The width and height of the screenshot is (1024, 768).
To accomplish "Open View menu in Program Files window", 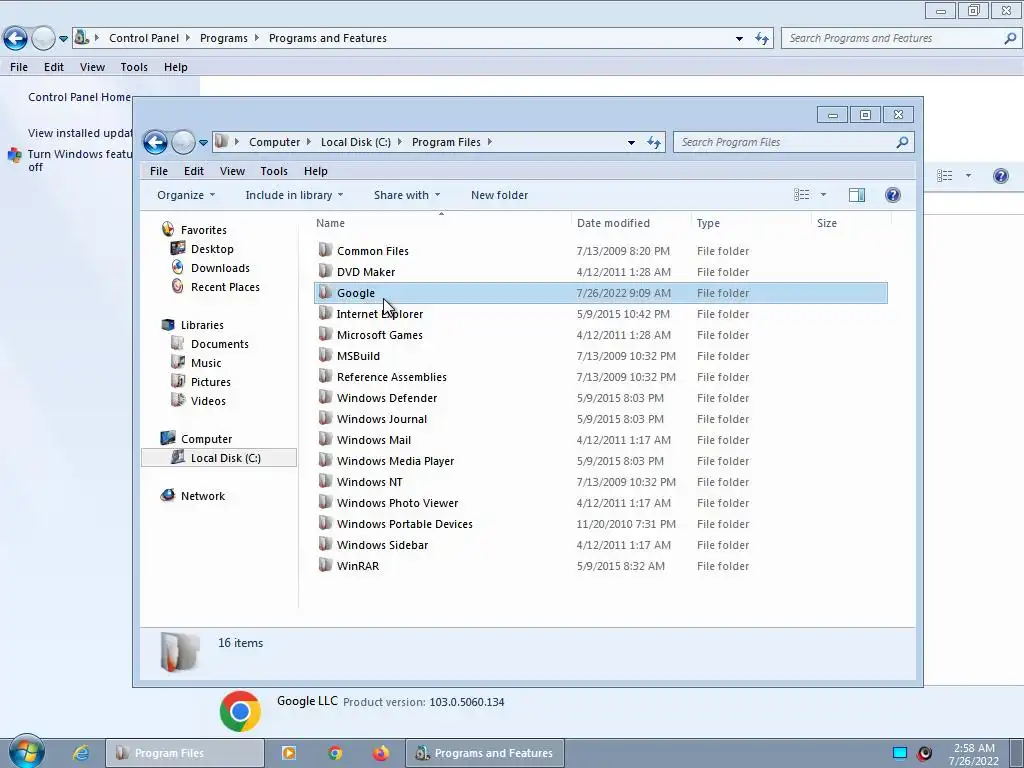I will (x=232, y=171).
